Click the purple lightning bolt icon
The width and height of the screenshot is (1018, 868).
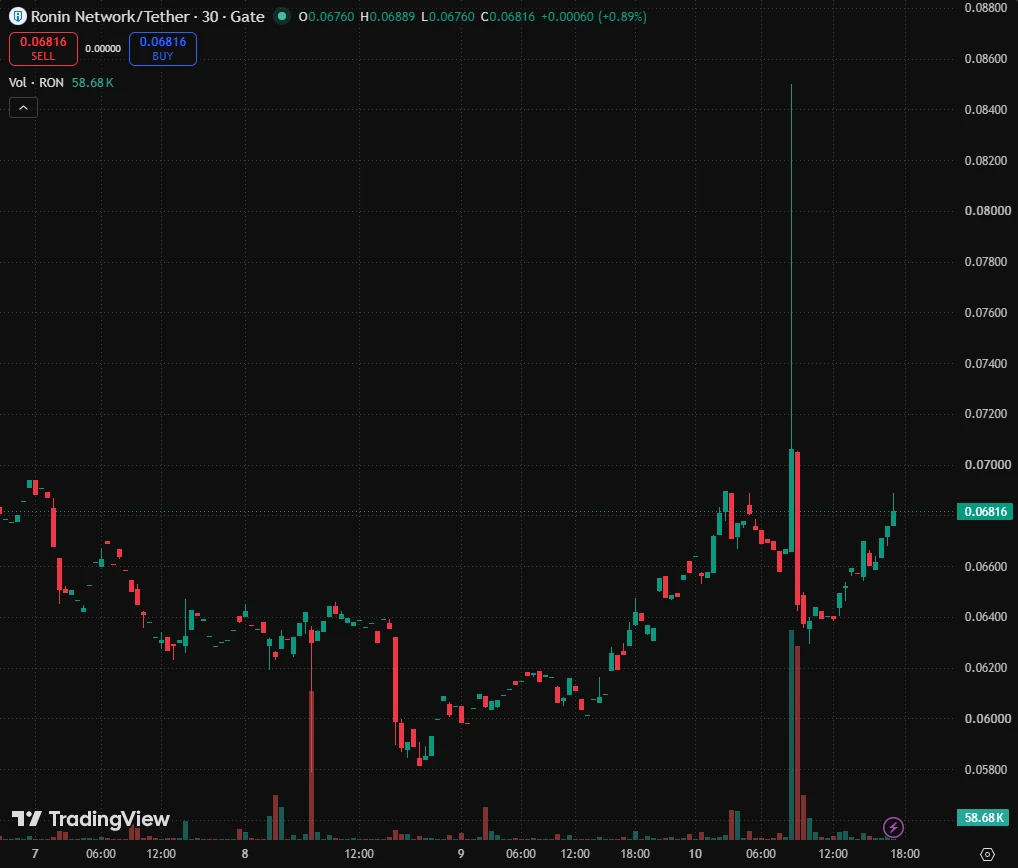[893, 827]
